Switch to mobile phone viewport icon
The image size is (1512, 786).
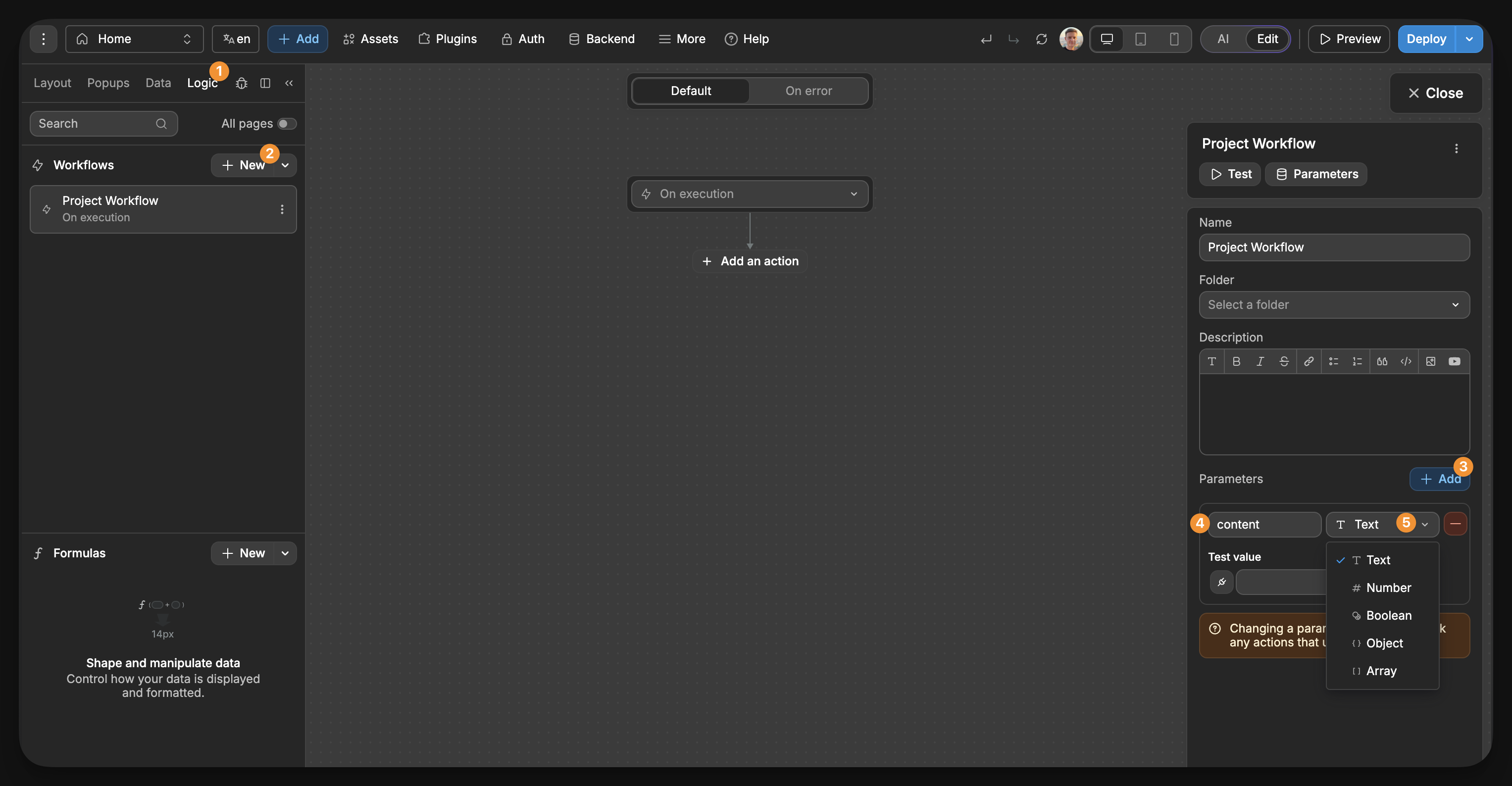(1173, 39)
